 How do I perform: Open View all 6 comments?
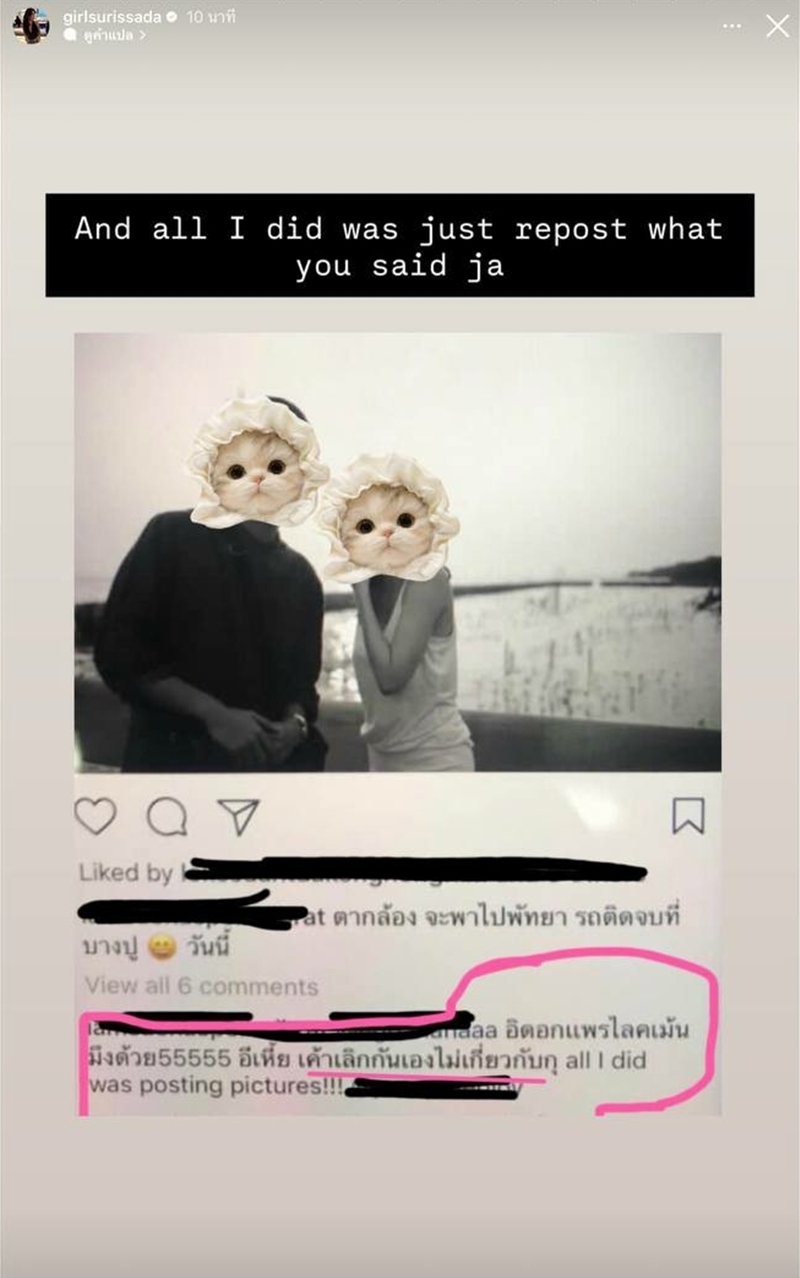(202, 986)
